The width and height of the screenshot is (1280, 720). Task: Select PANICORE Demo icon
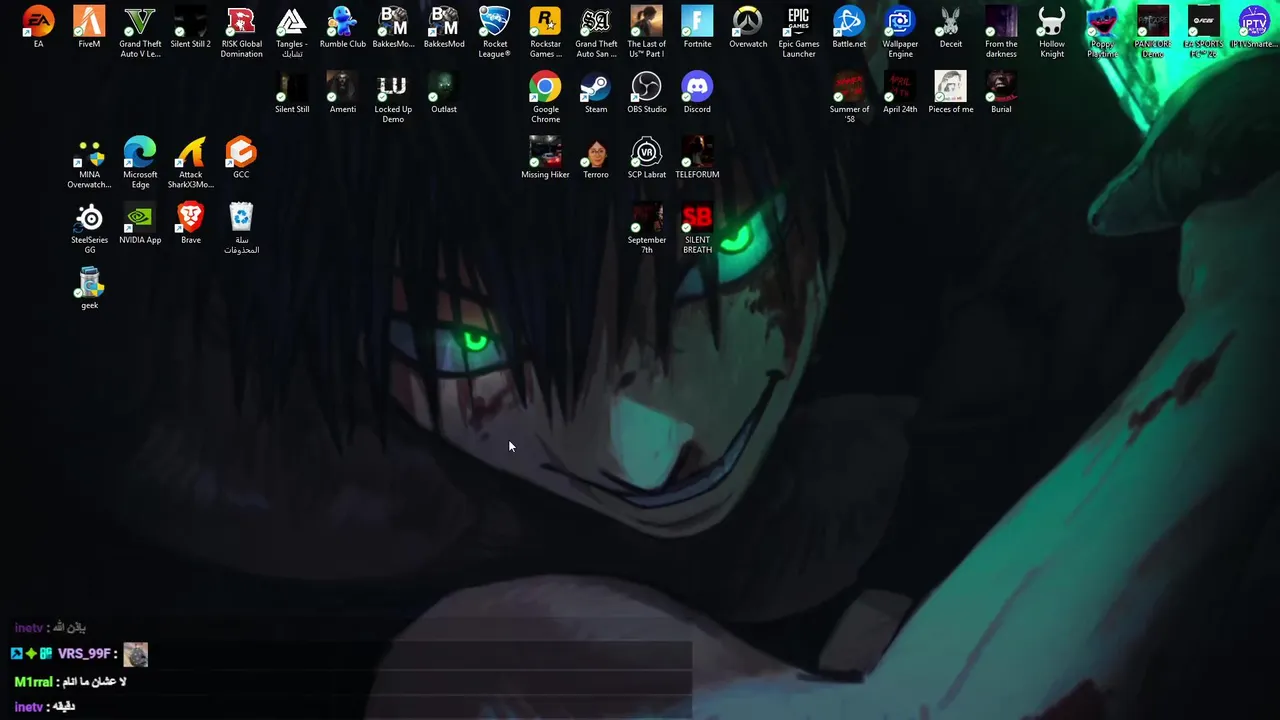click(1152, 22)
